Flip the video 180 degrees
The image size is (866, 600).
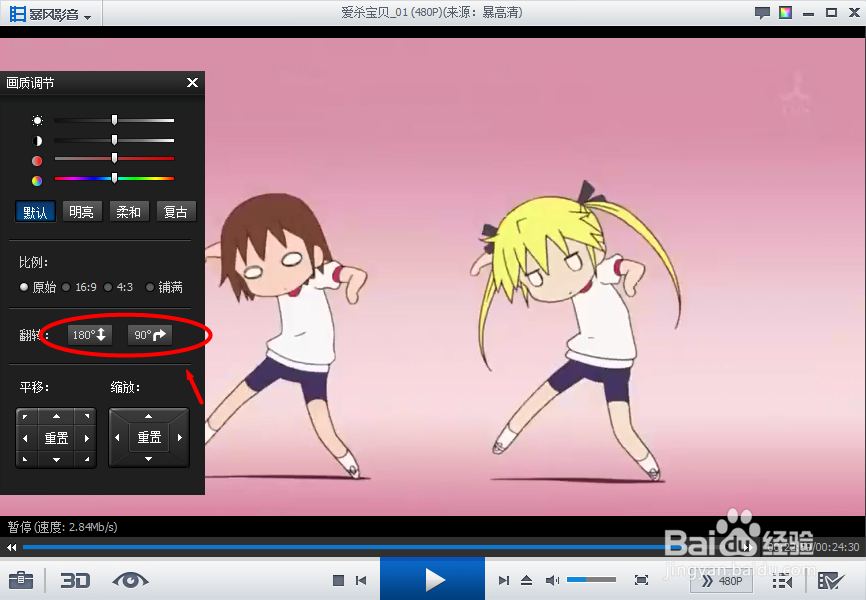point(90,335)
